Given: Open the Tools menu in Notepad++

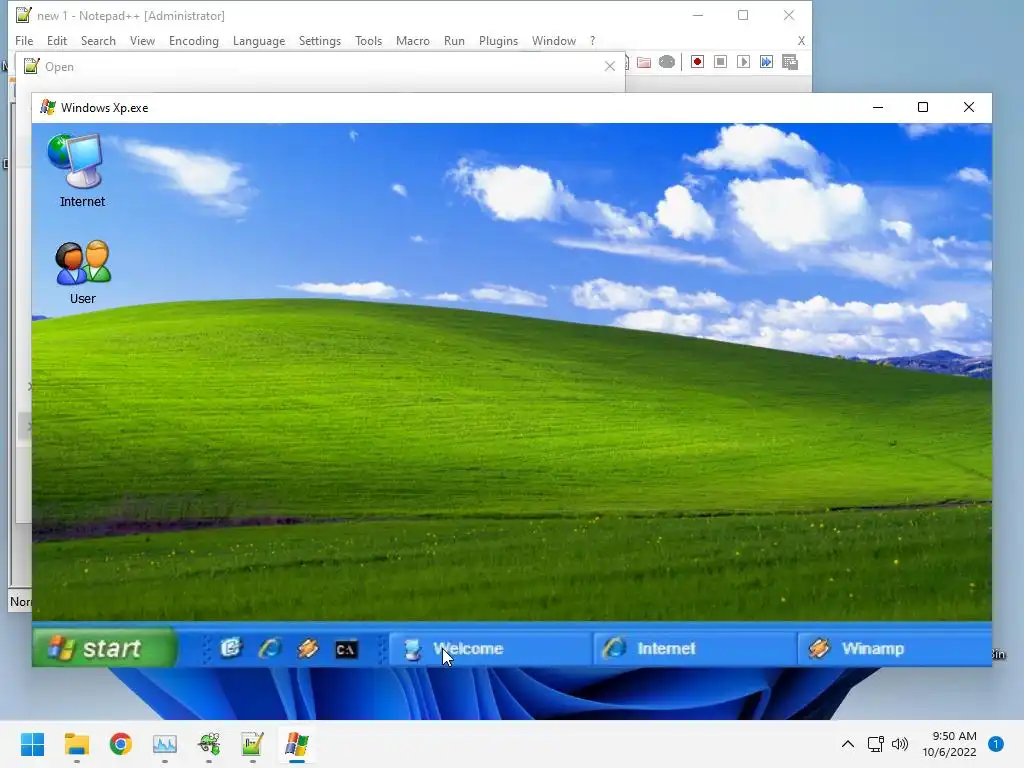Looking at the screenshot, I should [368, 40].
